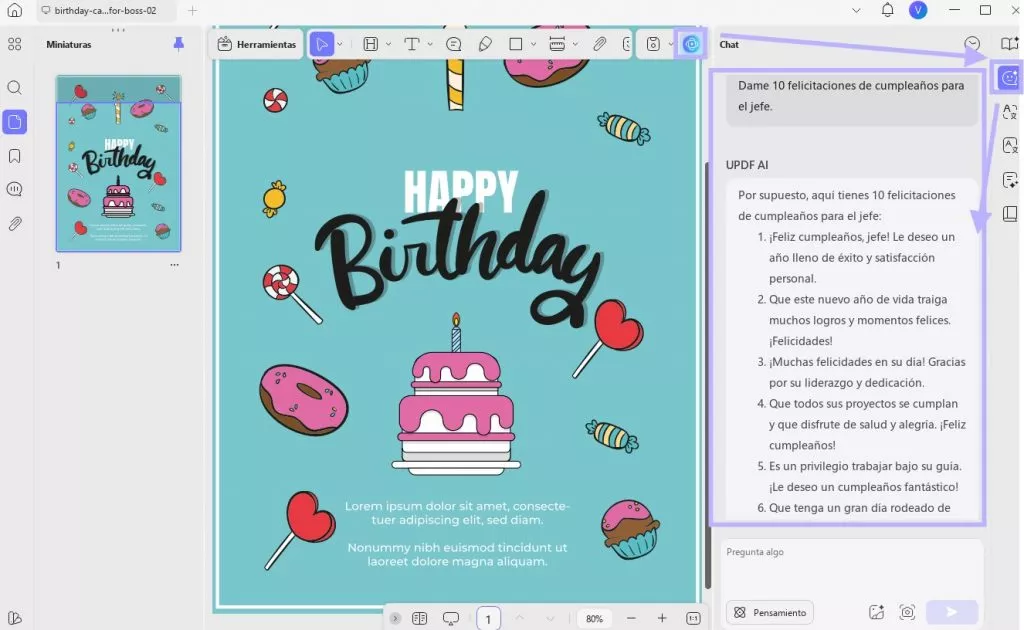Expand the tab list chevron in title bar
Viewport: 1024px width, 630px height.
856,10
